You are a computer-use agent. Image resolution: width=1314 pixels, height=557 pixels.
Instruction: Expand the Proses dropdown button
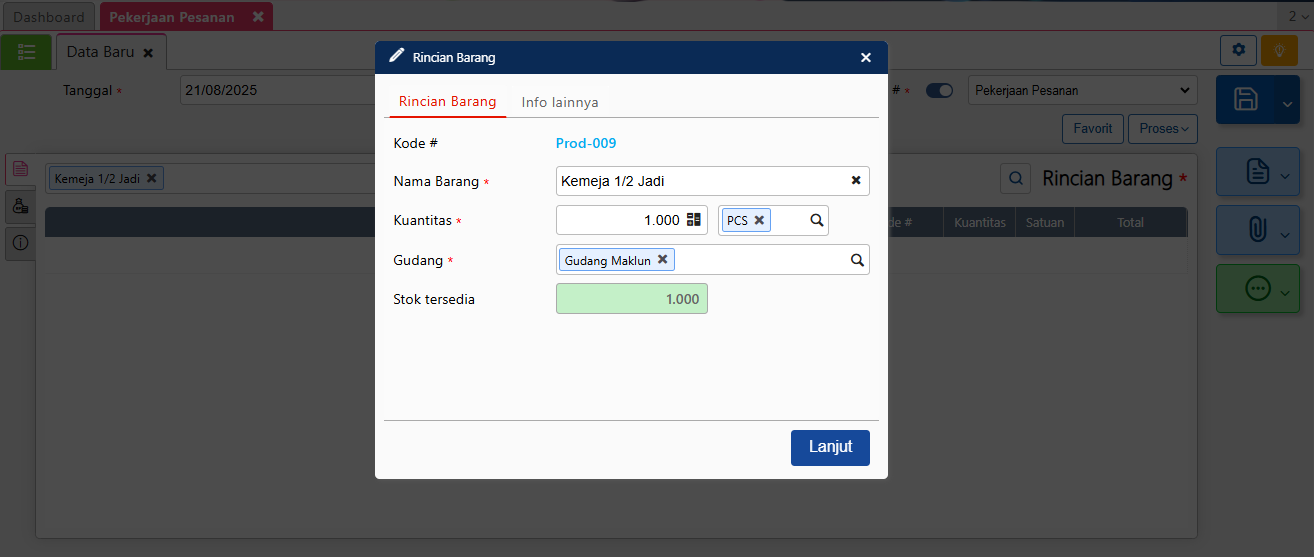(x=1163, y=129)
